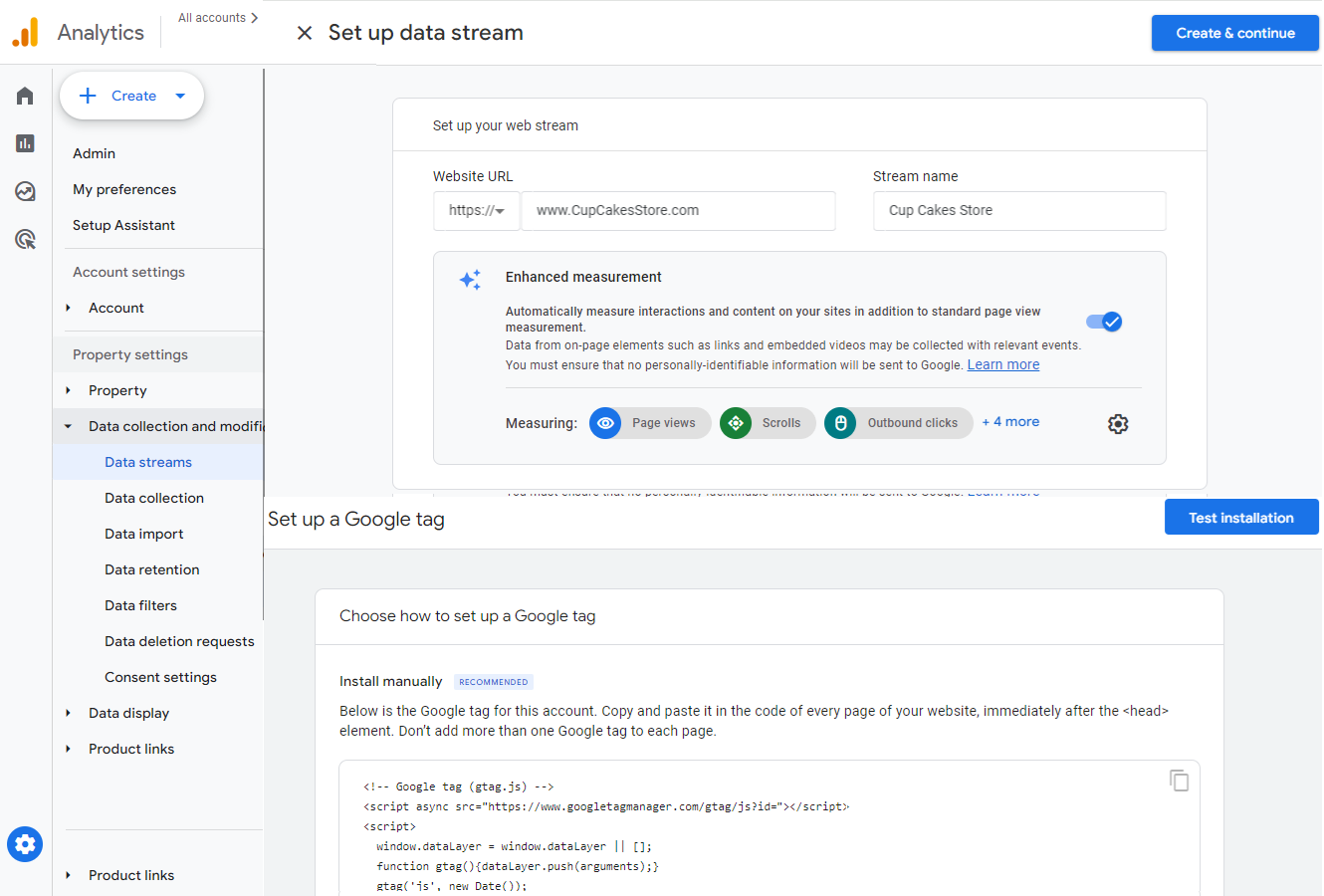Click the Test installation button
The image size is (1324, 896).
click(x=1241, y=517)
